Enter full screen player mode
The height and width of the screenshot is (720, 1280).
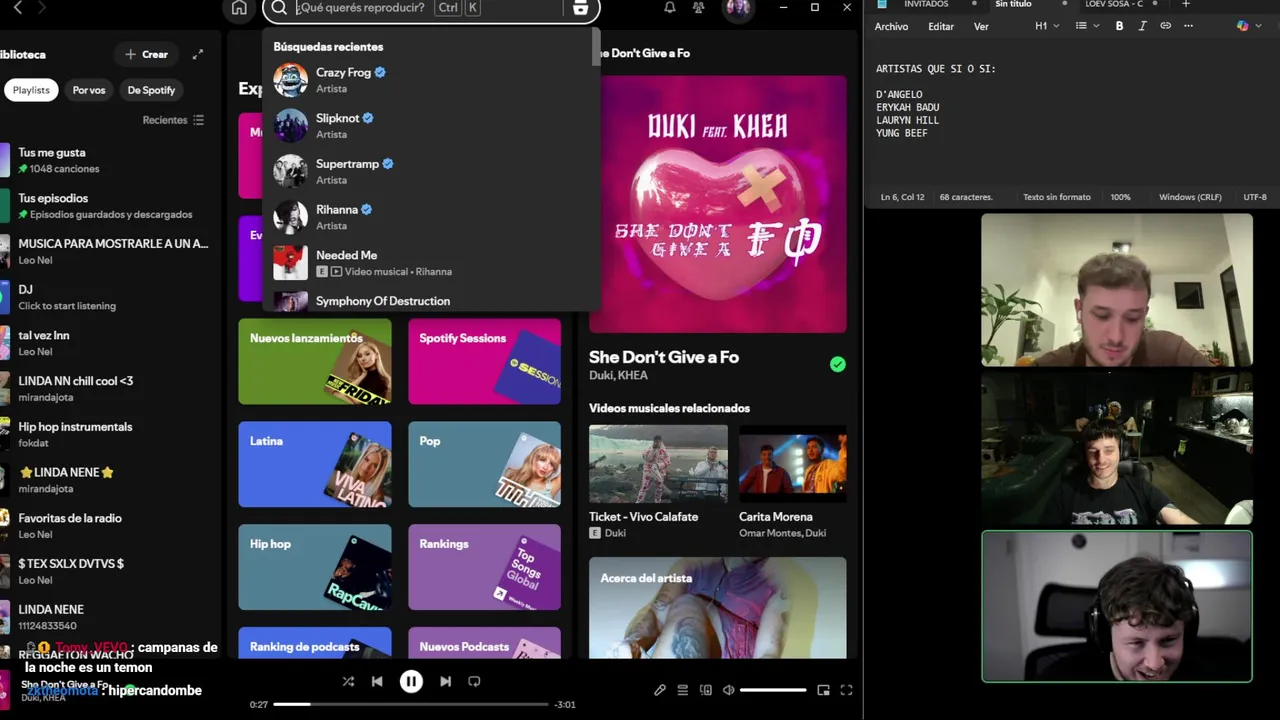[x=847, y=690]
